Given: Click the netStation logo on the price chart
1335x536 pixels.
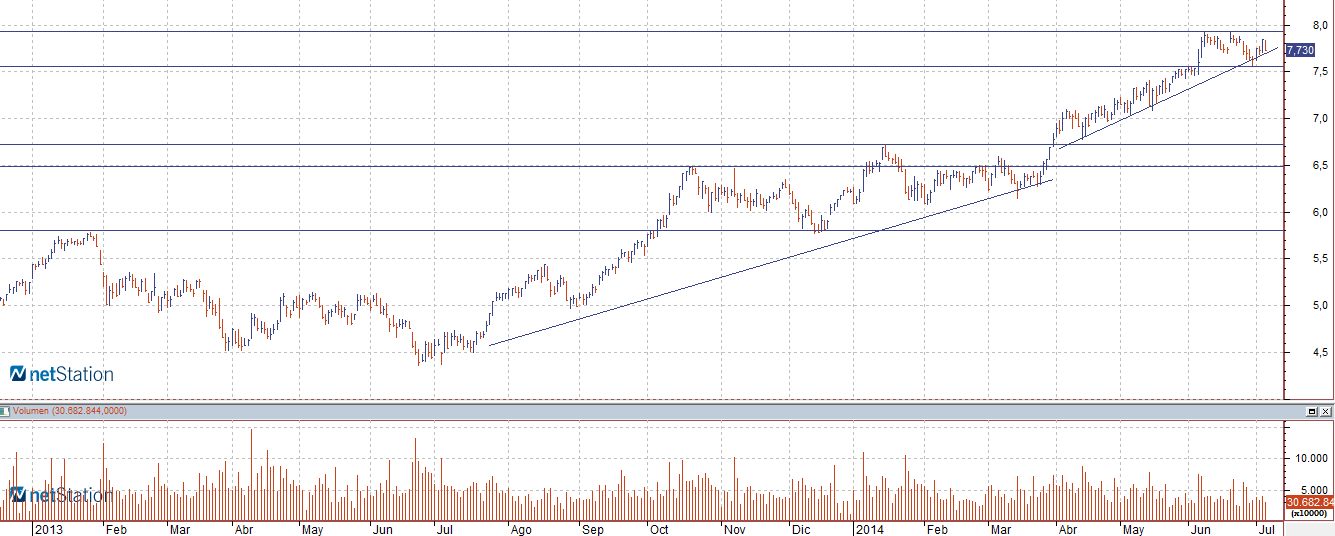Looking at the screenshot, I should tap(62, 374).
